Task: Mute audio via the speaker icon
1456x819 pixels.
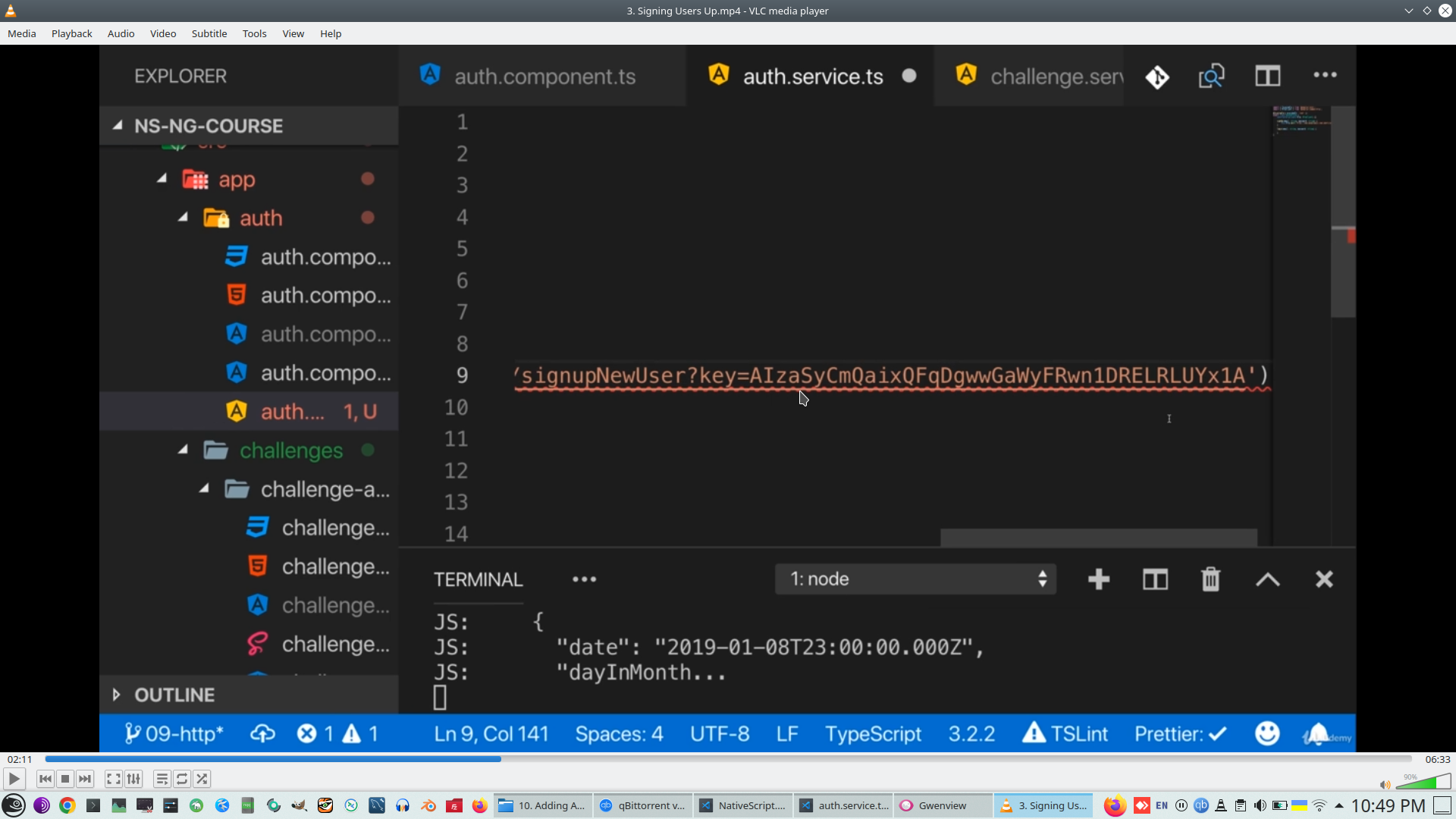Action: [1385, 785]
